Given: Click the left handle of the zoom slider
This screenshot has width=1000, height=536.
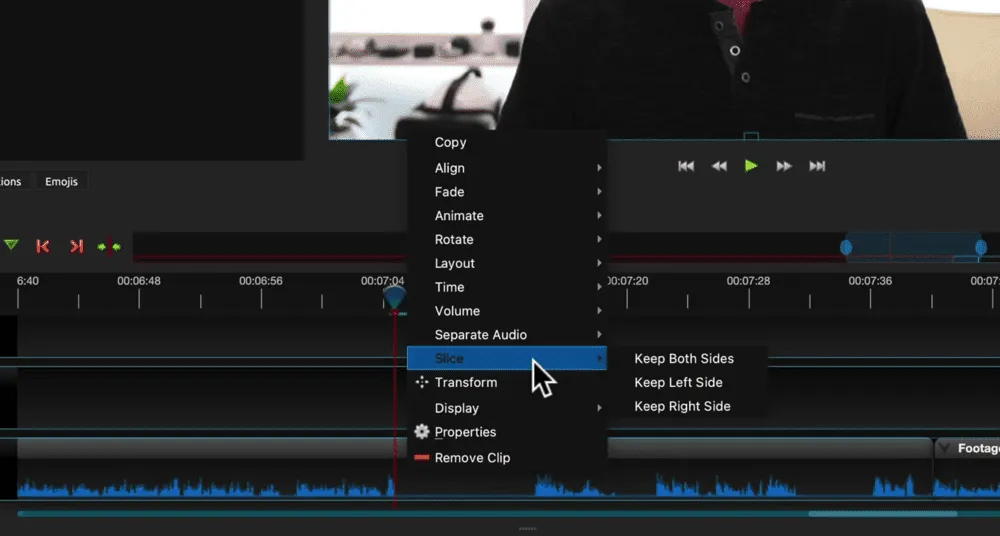Looking at the screenshot, I should tap(846, 247).
